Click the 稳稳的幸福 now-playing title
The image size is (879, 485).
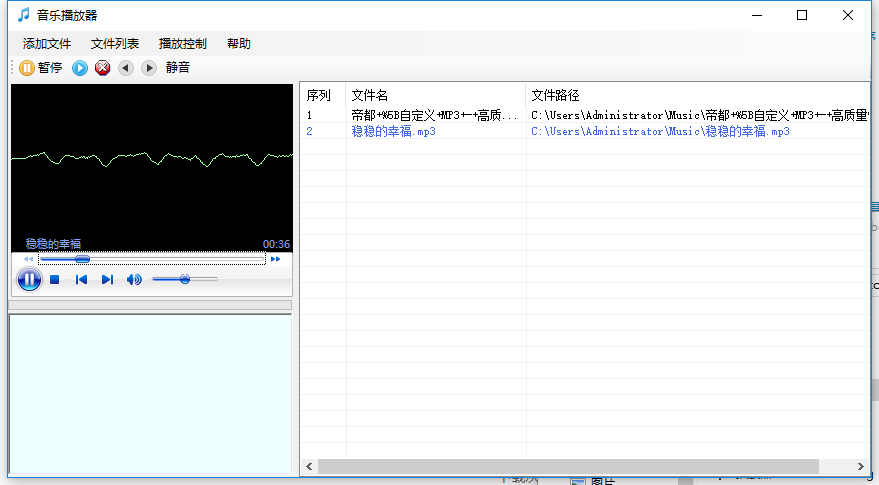(x=53, y=244)
